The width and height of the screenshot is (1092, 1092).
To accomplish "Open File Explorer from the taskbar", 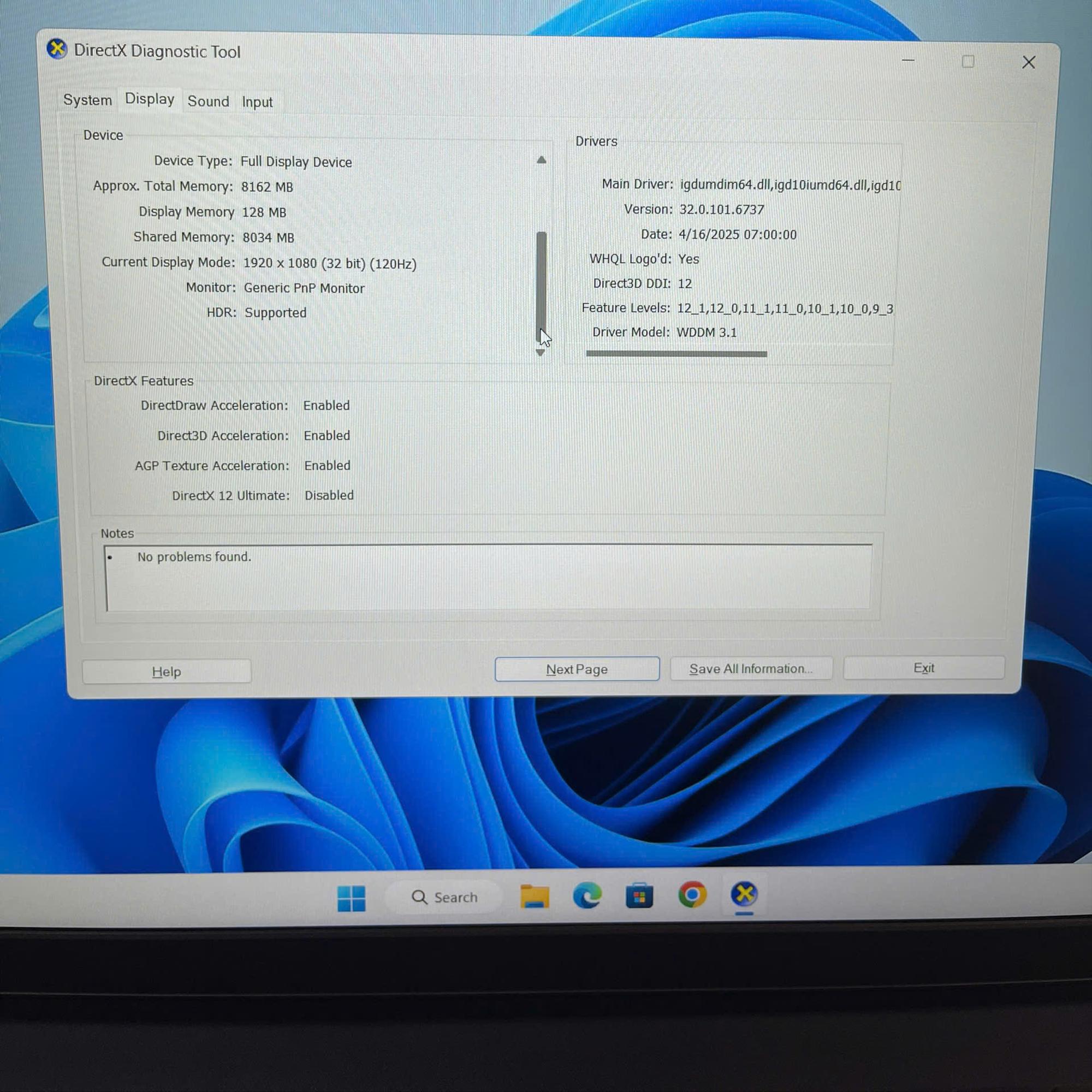I will [534, 897].
